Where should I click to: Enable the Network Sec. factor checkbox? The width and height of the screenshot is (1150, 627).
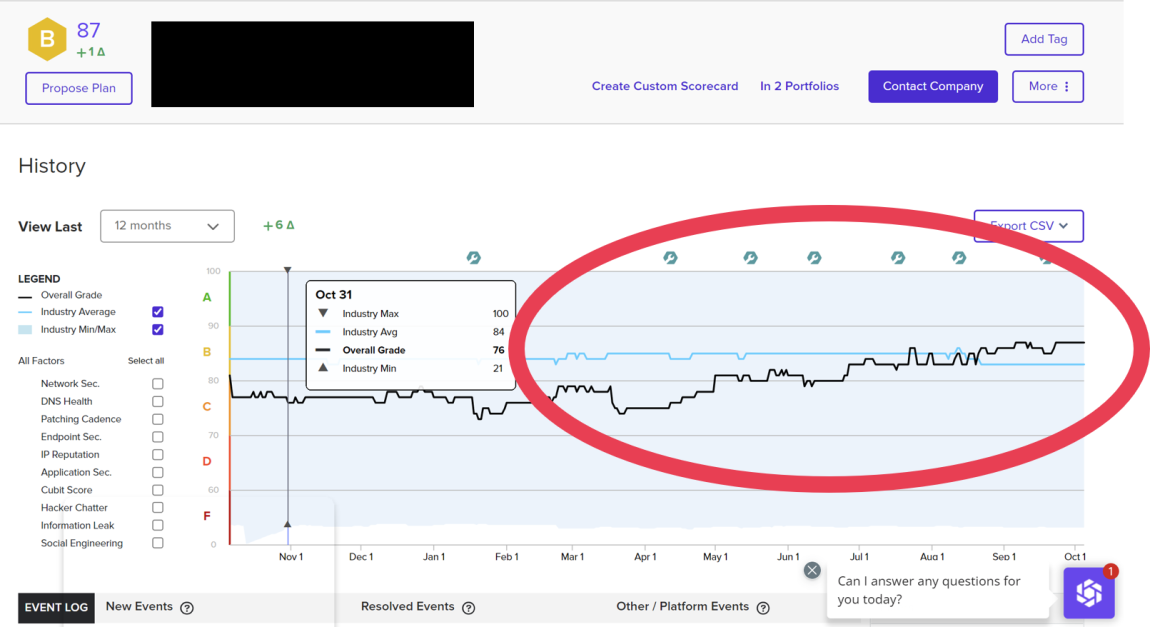158,384
